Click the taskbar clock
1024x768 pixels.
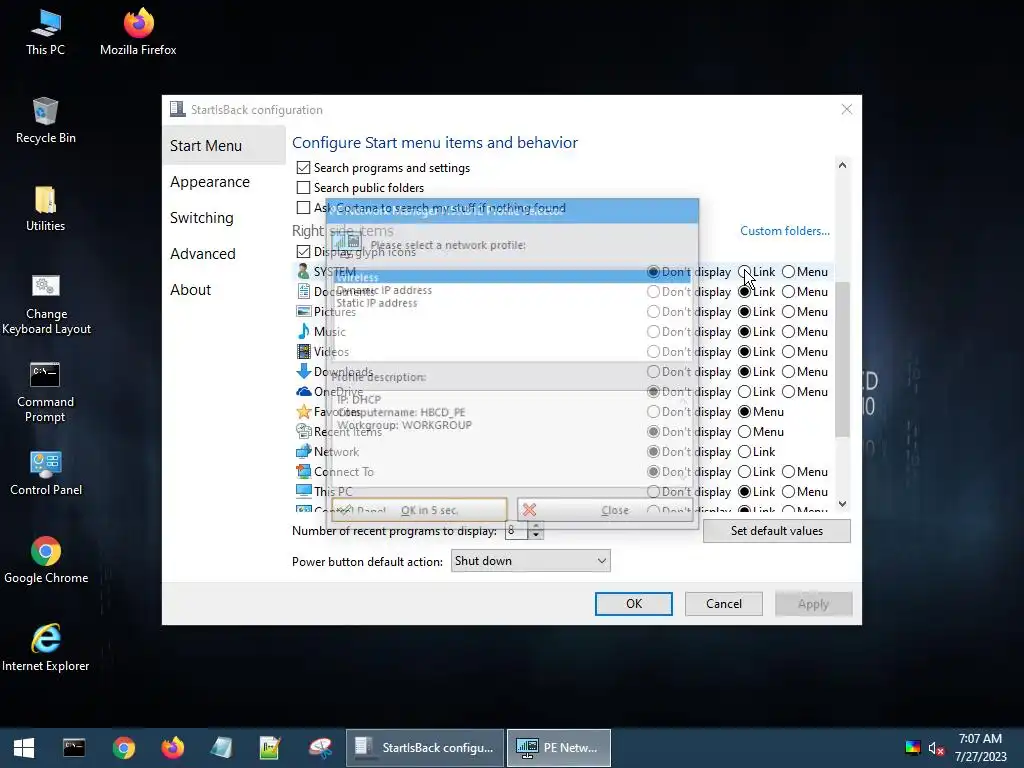980,748
